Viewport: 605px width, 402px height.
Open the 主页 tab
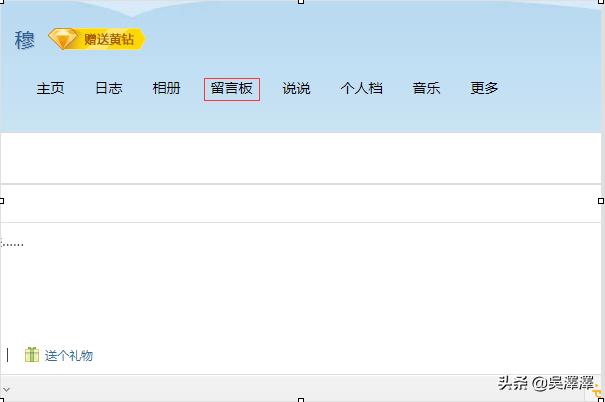pyautogui.click(x=51, y=88)
